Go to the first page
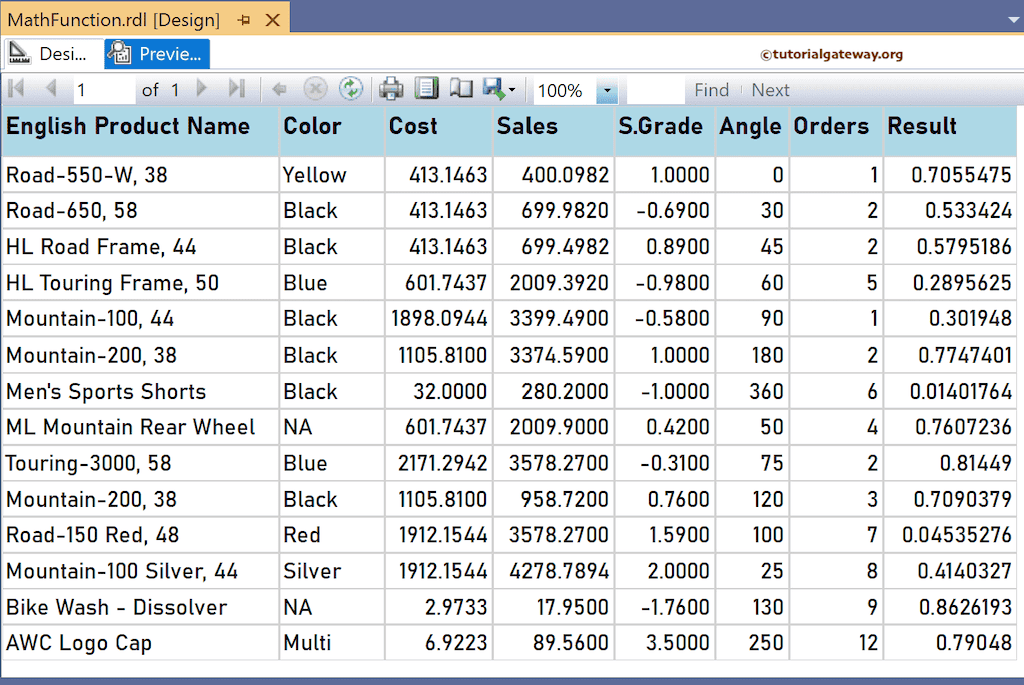Screen dimensions: 1024x685 click(x=16, y=89)
